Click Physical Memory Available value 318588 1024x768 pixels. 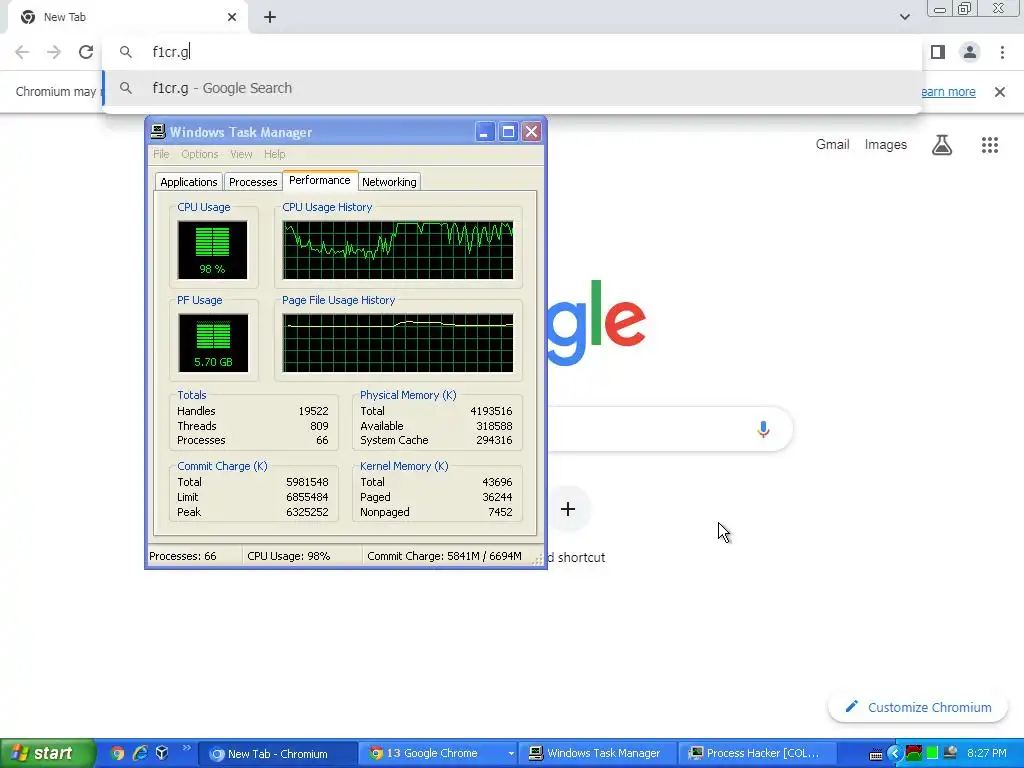(494, 426)
